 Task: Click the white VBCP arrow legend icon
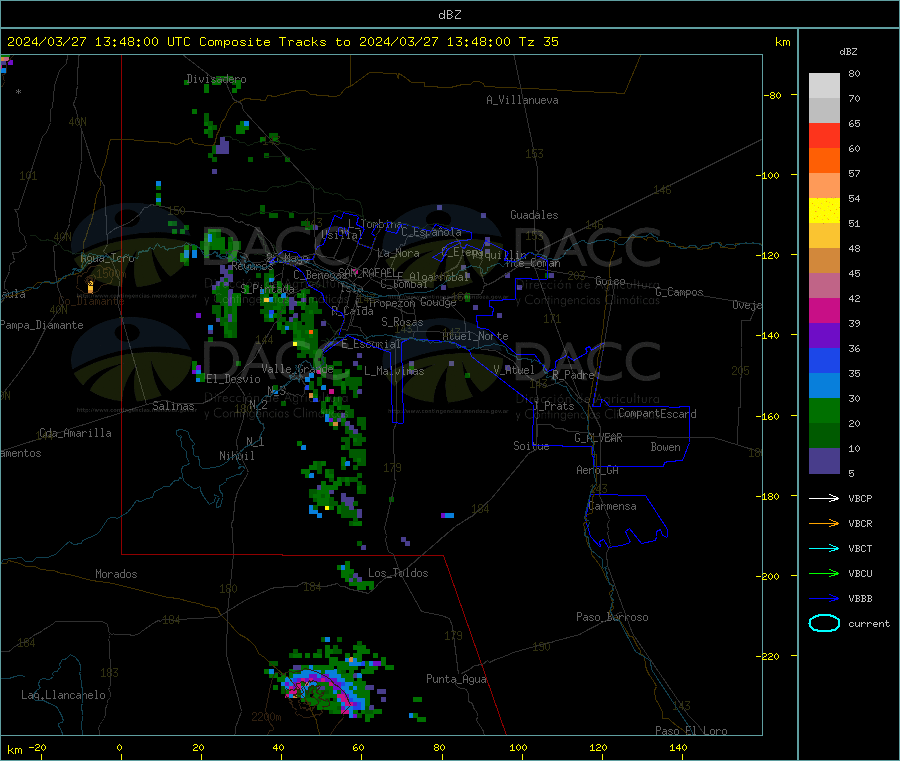pos(824,498)
